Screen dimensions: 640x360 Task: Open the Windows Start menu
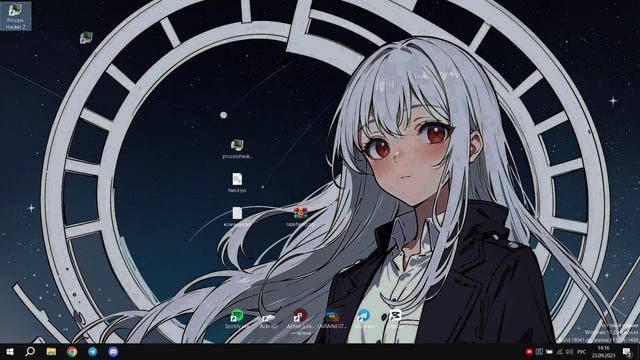tap(10, 351)
